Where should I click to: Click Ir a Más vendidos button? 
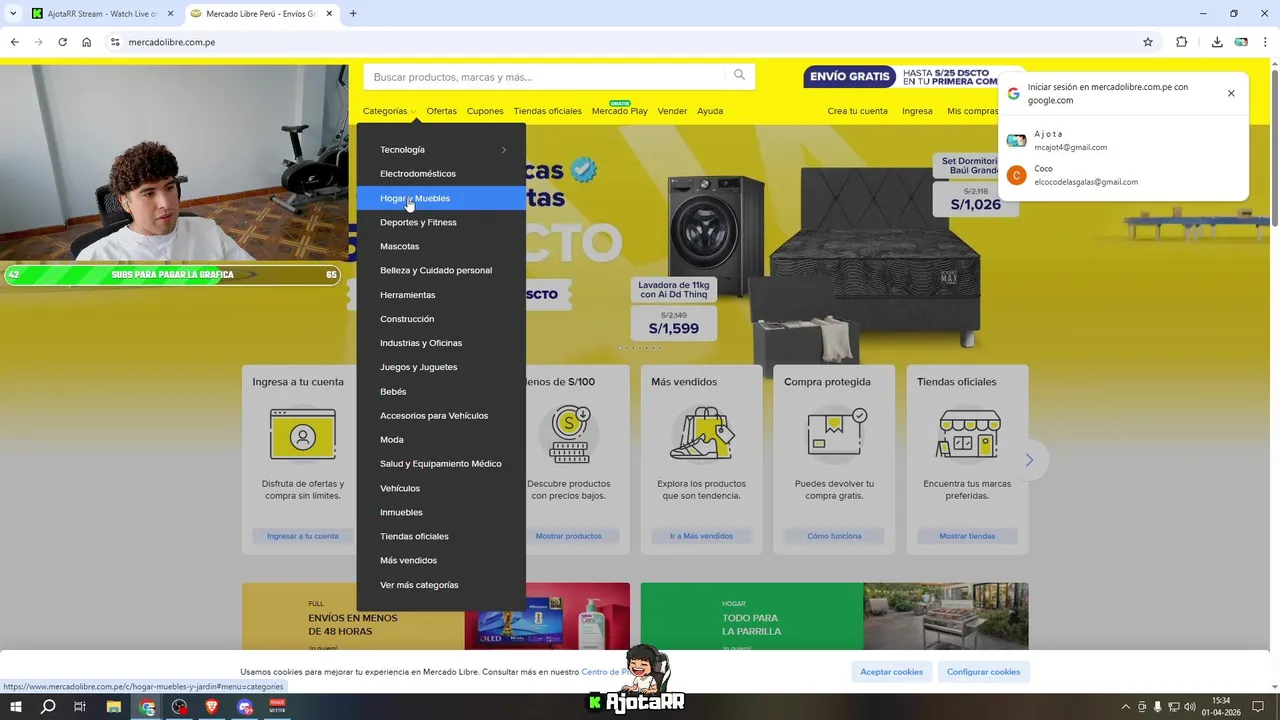[702, 536]
